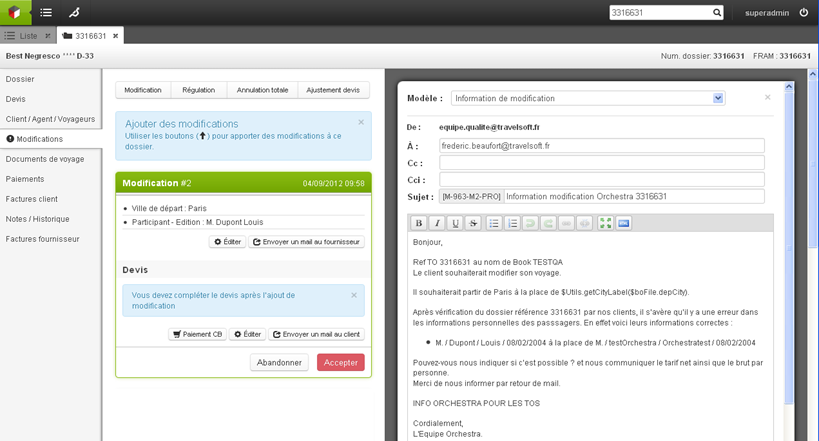819x441 pixels.
Task: Click the search magnifier icon
Action: point(717,13)
